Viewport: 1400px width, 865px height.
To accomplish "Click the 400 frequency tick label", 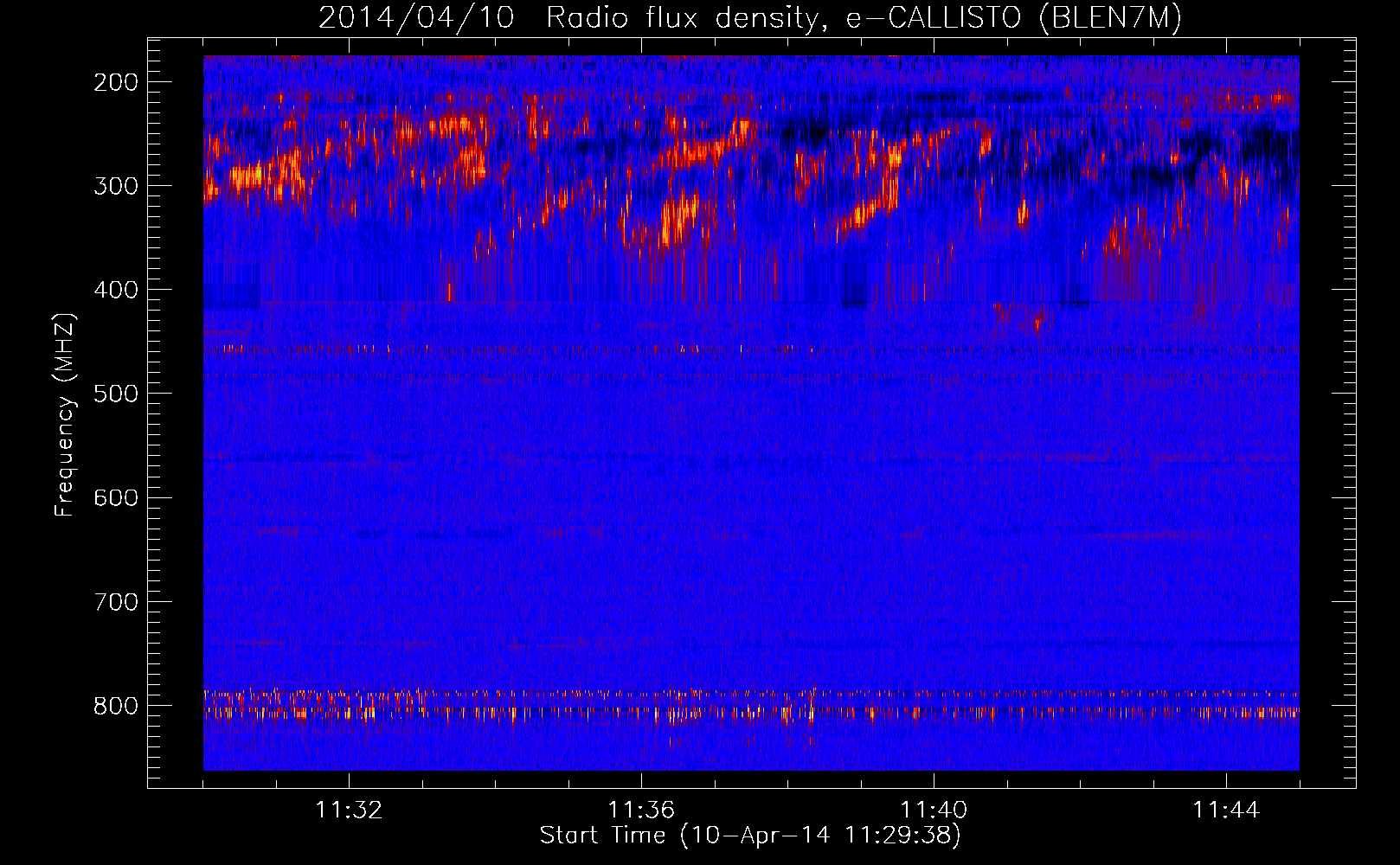I will click(115, 290).
